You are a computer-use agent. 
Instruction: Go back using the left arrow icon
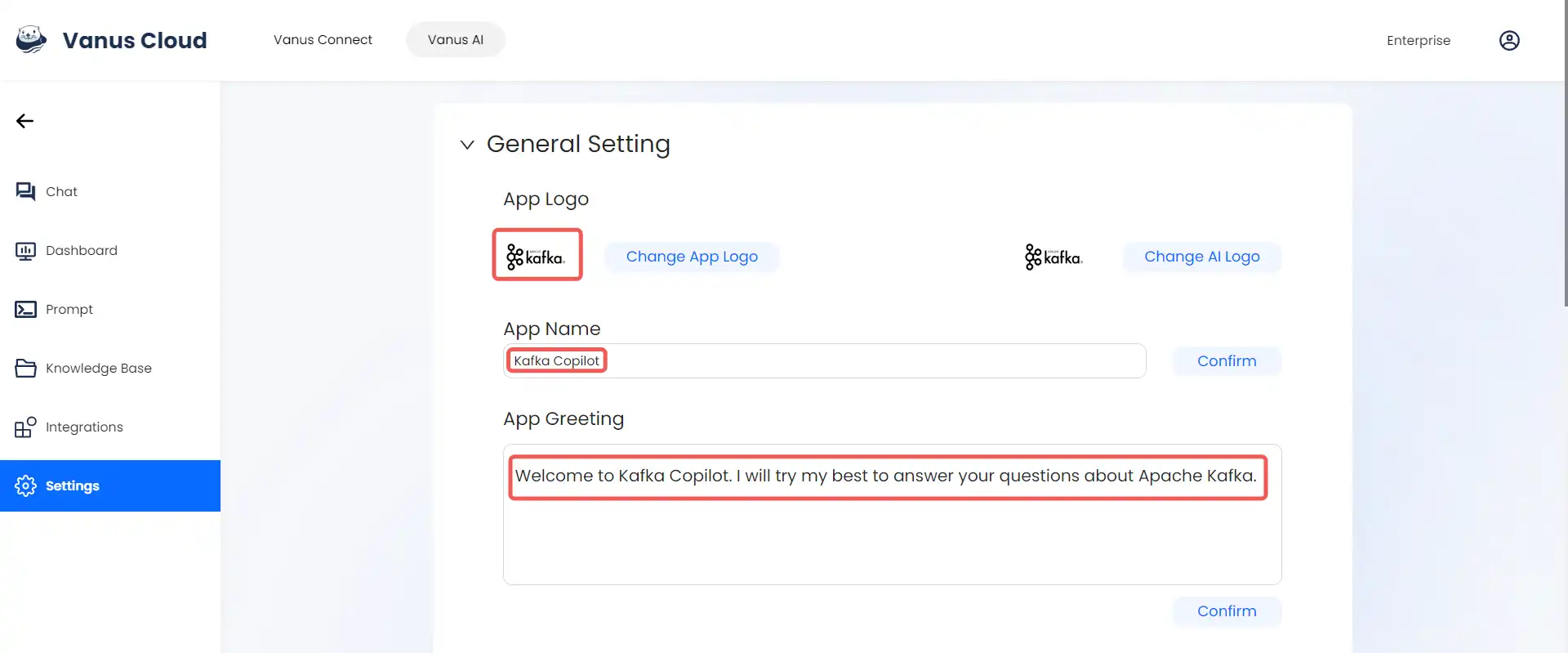pyautogui.click(x=24, y=121)
